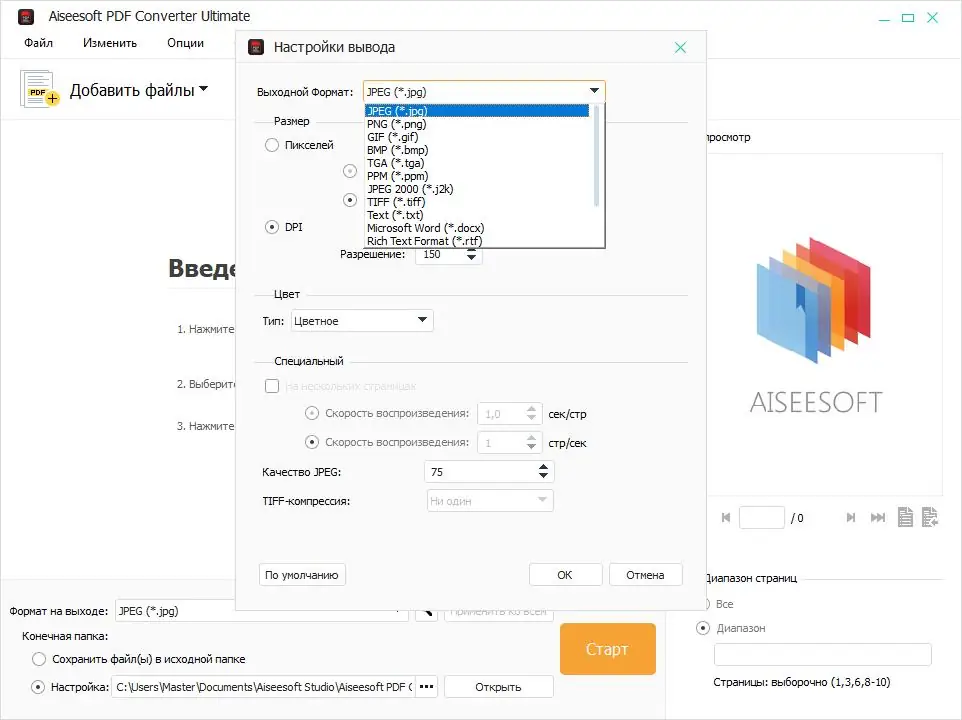962x720 pixels.
Task: Select the Диапазон page range radio
Action: pos(702,628)
